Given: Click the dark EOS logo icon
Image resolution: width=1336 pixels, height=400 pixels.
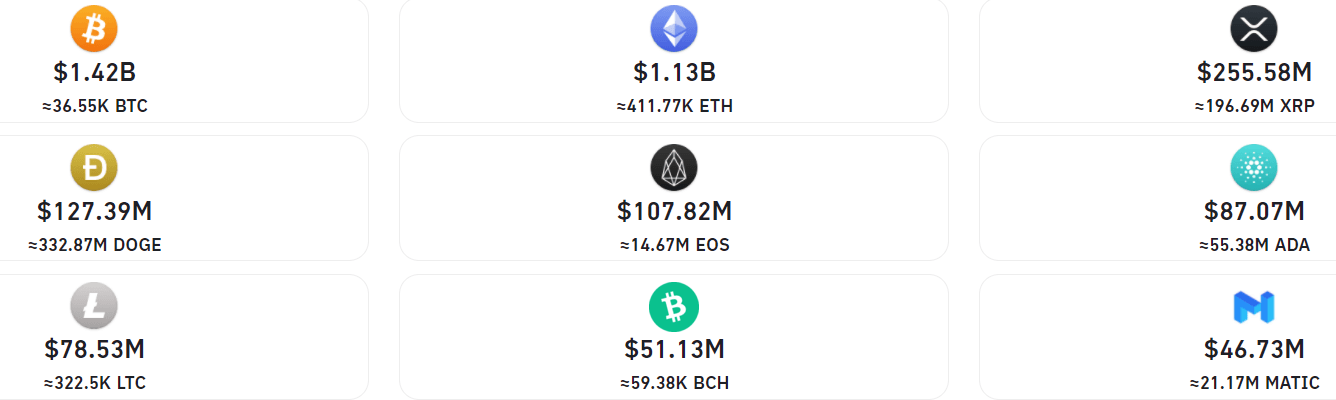Looking at the screenshot, I should click(x=674, y=169).
